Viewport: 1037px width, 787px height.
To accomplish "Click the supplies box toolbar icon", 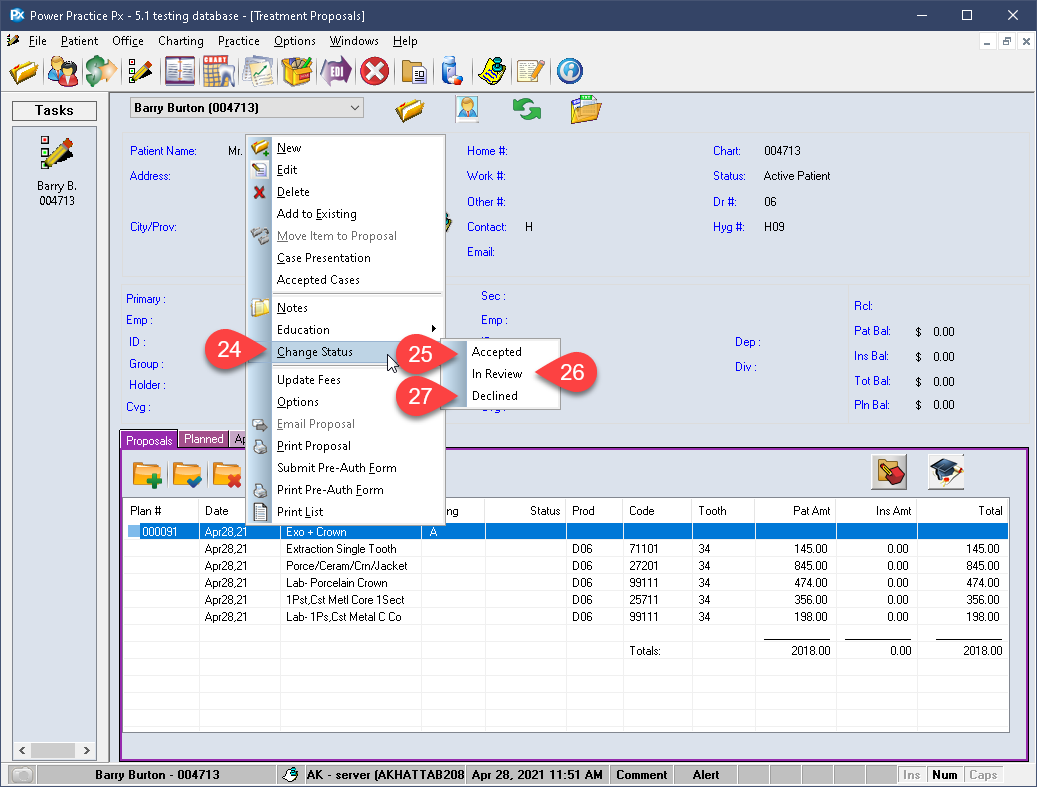I will point(297,71).
